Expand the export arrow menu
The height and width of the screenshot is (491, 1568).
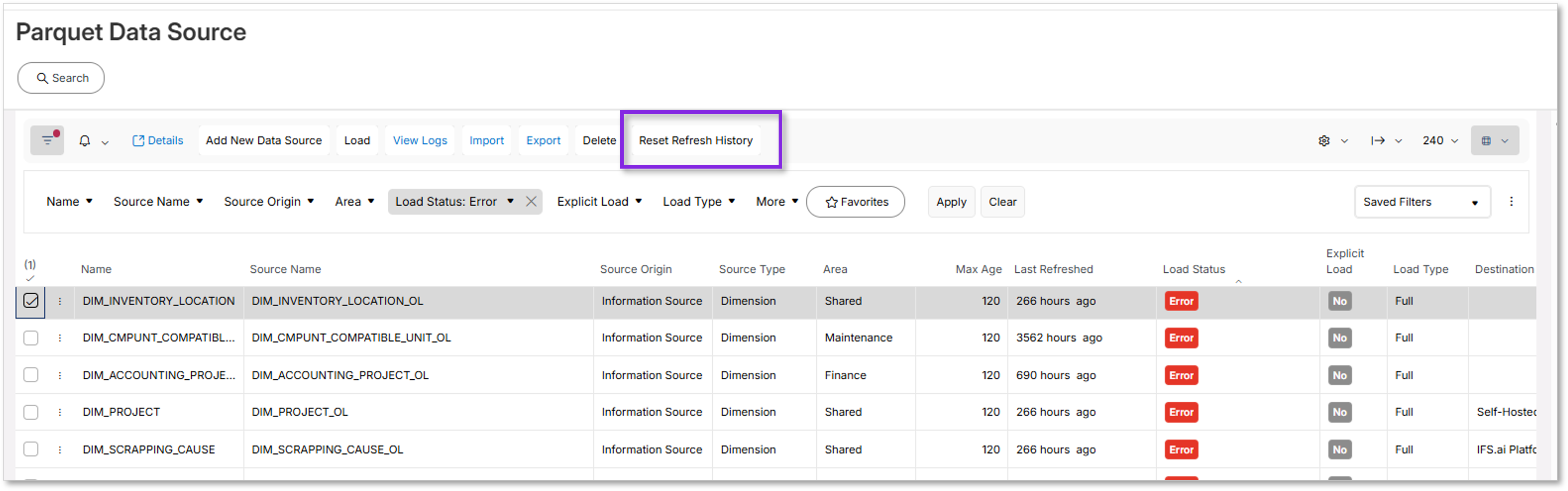point(1386,140)
